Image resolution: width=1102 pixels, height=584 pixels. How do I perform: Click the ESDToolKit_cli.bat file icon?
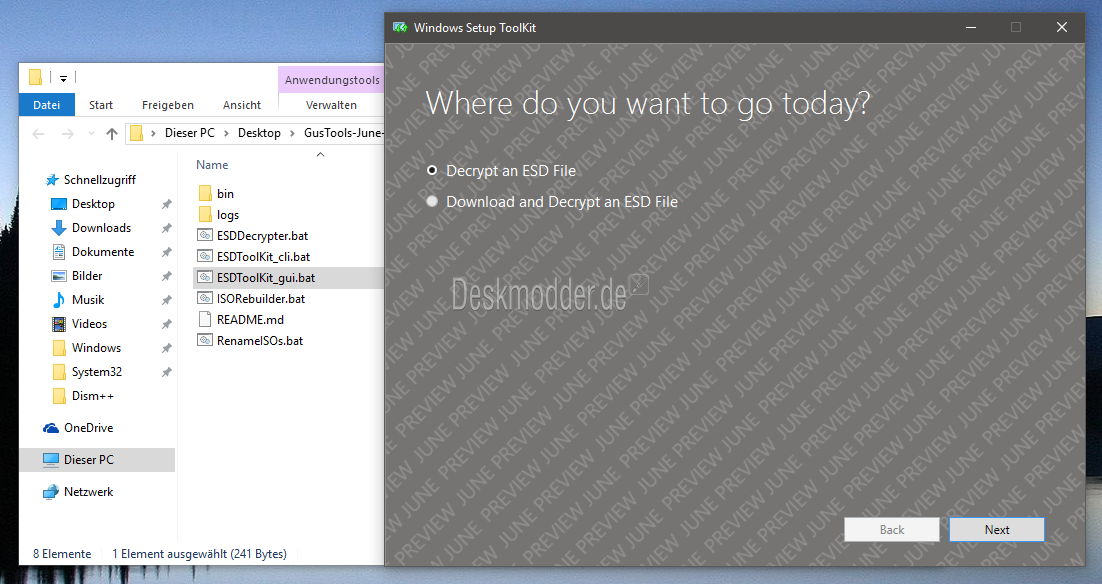205,257
